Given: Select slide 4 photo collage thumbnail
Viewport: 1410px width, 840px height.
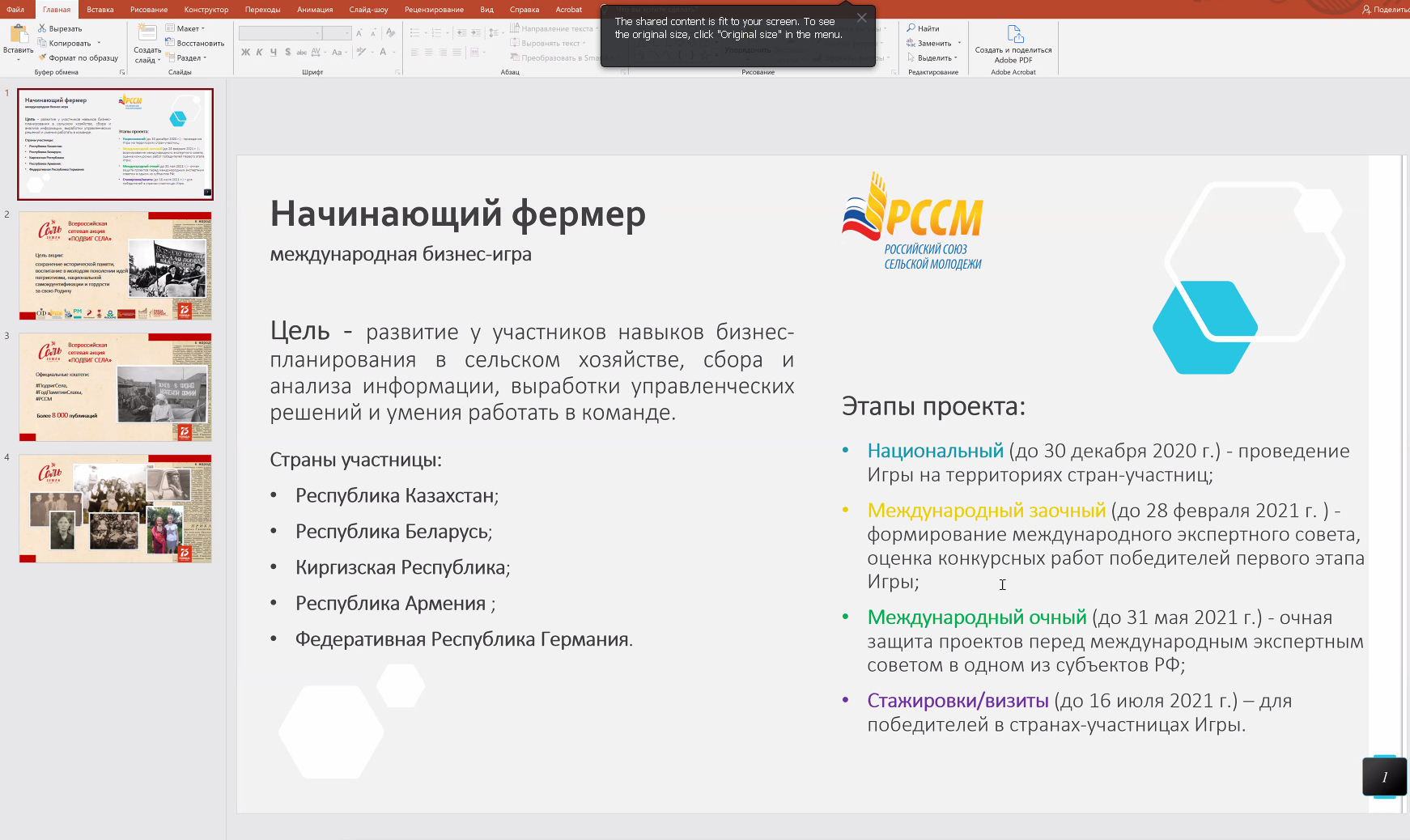Looking at the screenshot, I should tap(115, 508).
